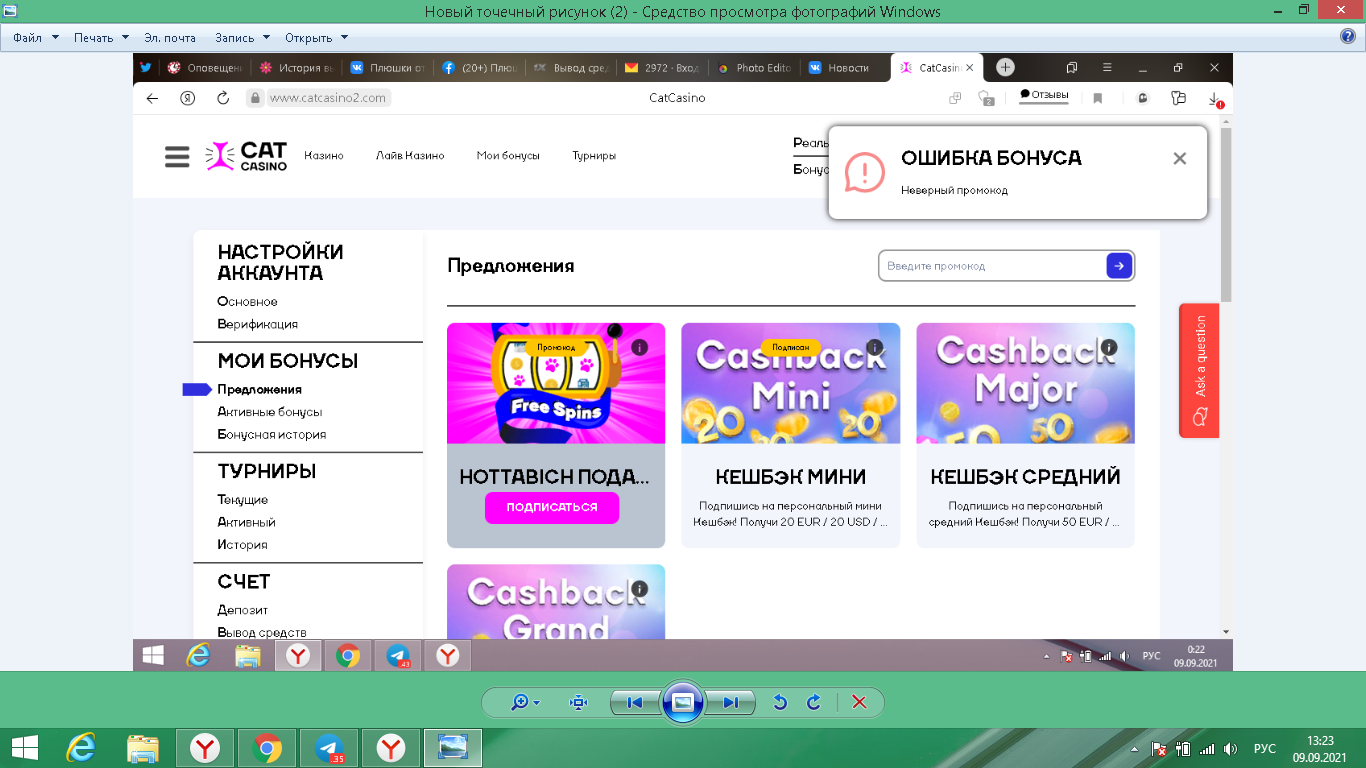Image resolution: width=1366 pixels, height=768 pixels.
Task: Switch to the (20+) Плюш Facebook tab
Action: (x=479, y=68)
